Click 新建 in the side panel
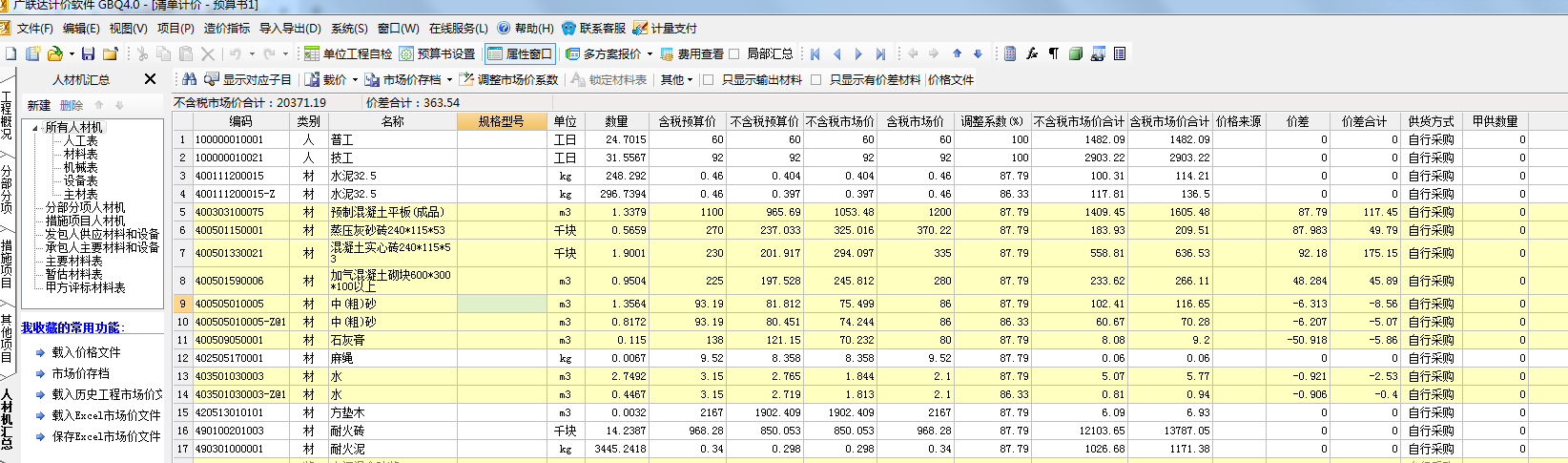 coord(38,105)
